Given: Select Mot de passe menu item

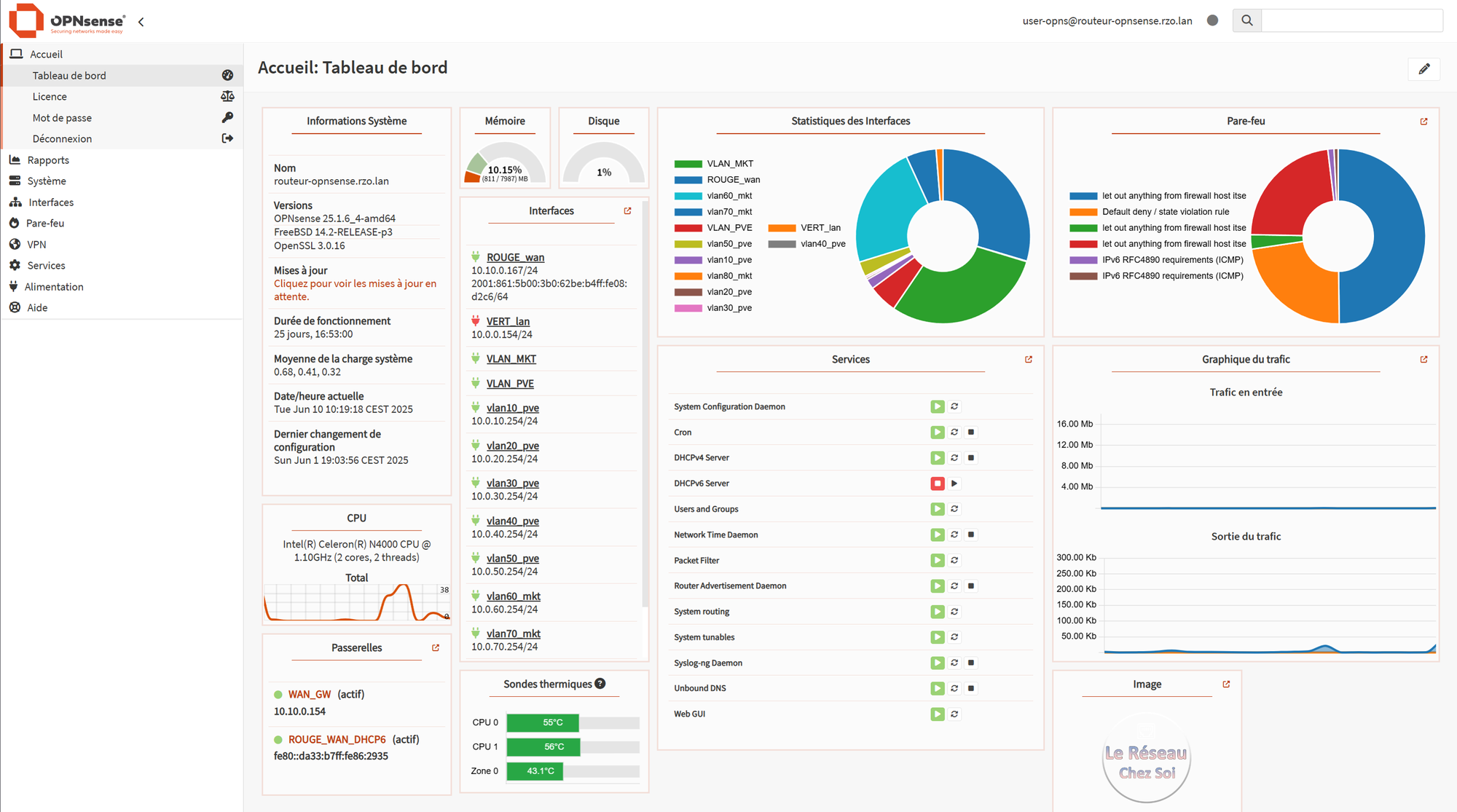Looking at the screenshot, I should coord(62,118).
